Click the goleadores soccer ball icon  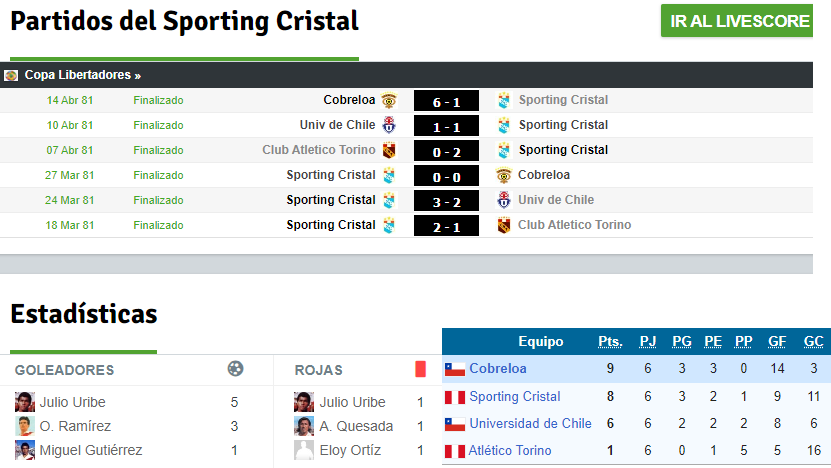click(235, 368)
